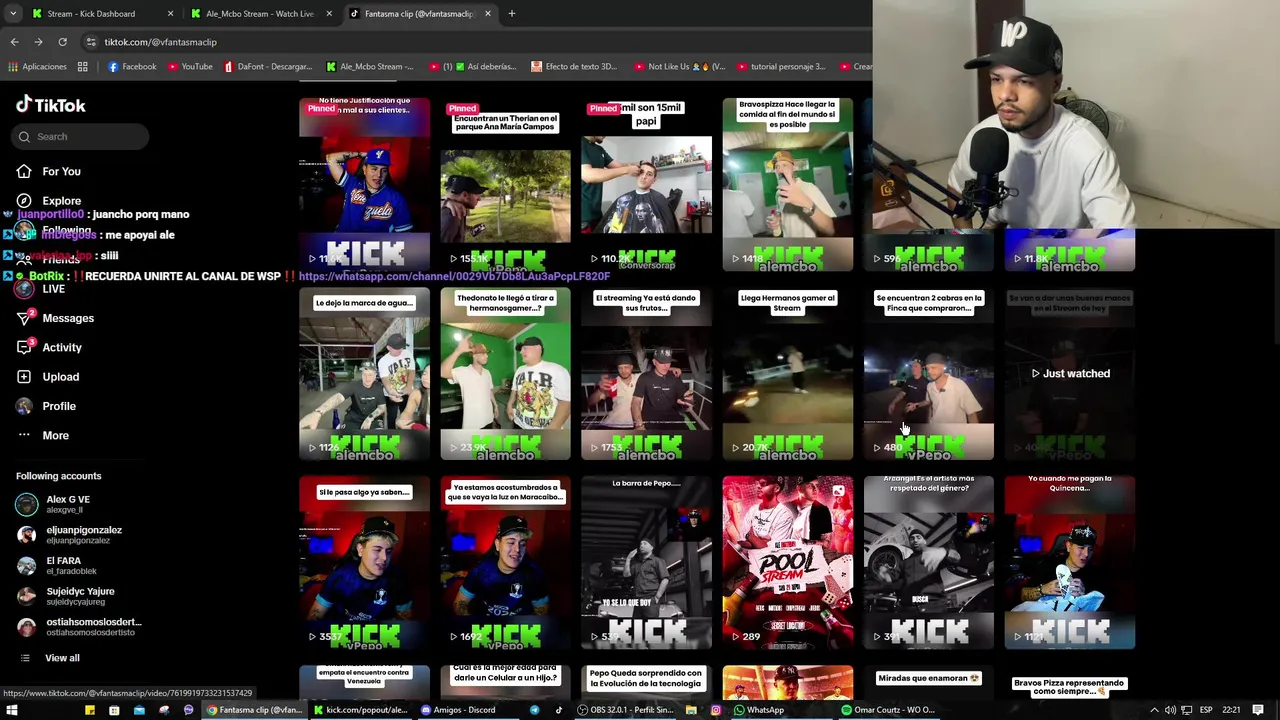The width and height of the screenshot is (1280, 720).
Task: Click the site info icon in address bar
Action: click(x=91, y=42)
